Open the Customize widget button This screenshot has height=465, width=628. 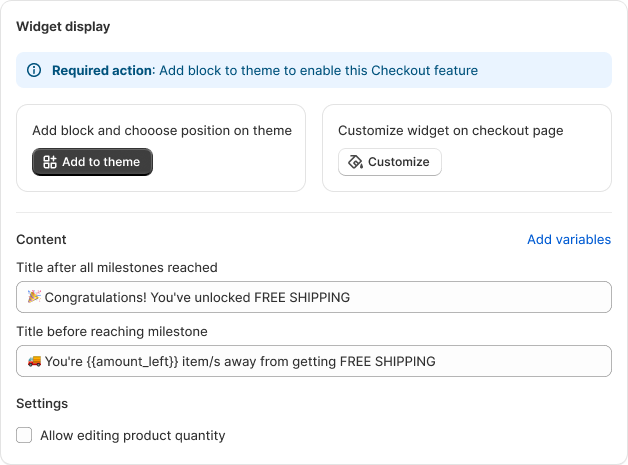390,162
